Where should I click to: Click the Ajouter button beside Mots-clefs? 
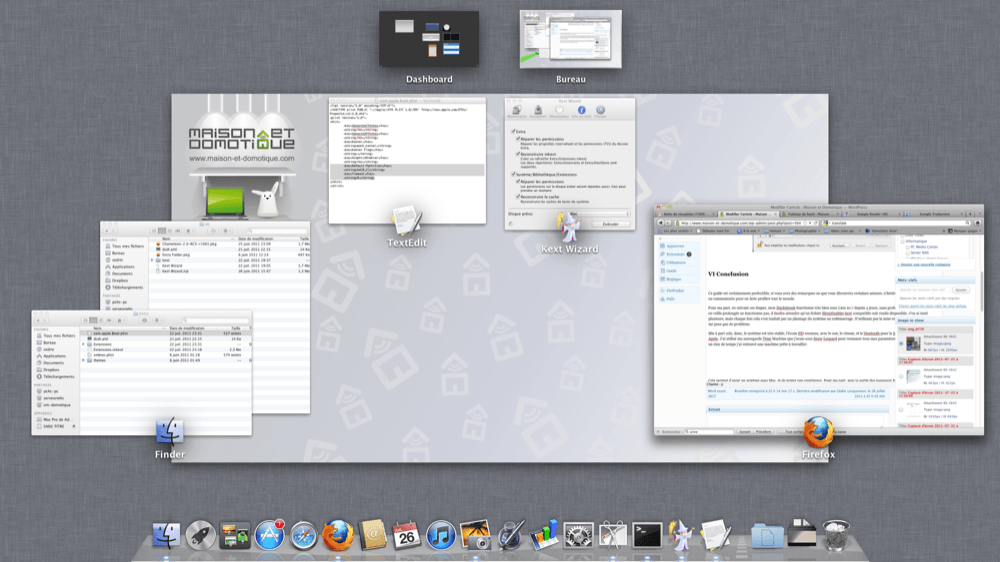(960, 290)
